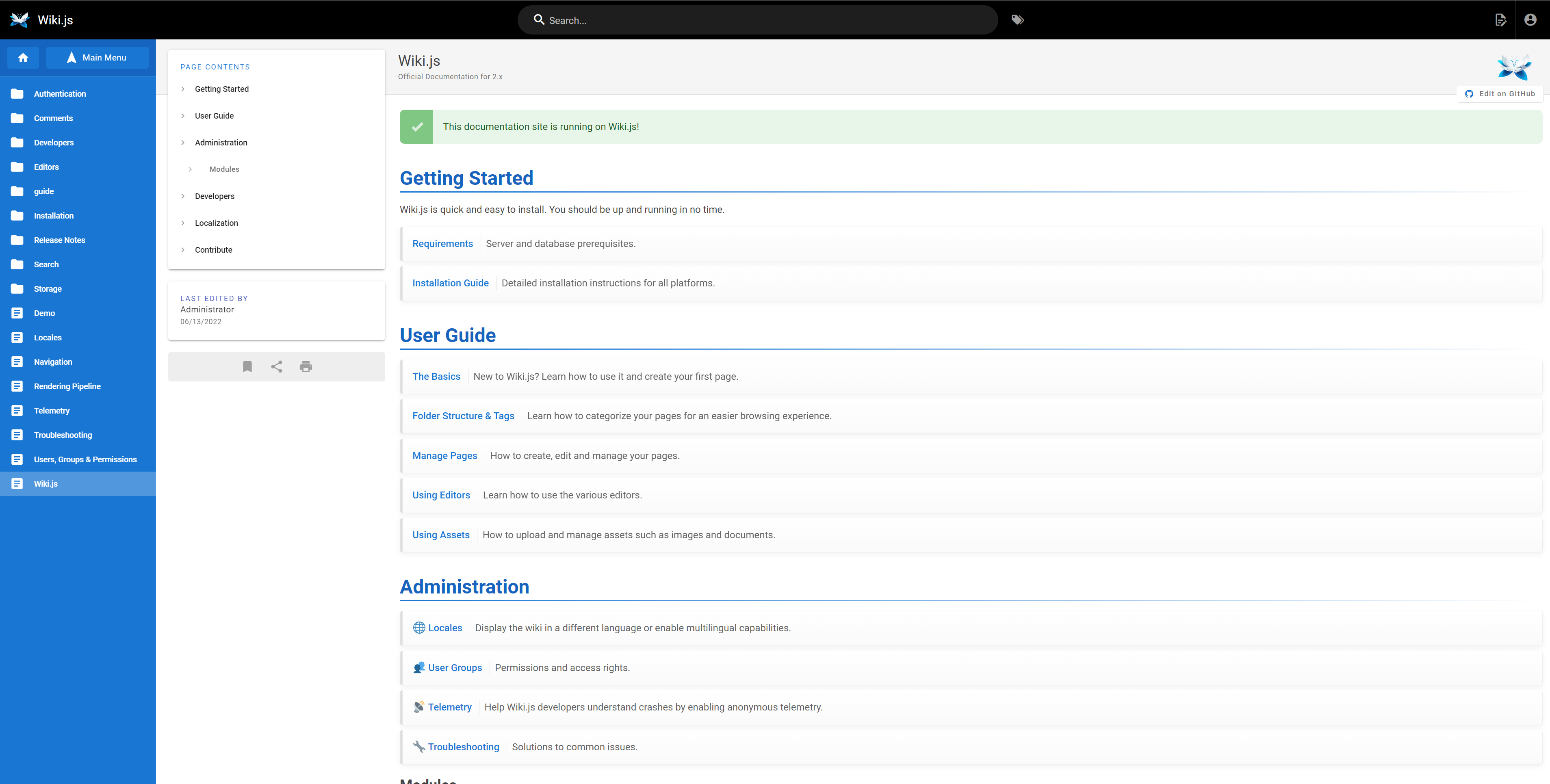Select Troubleshooting page in sidebar
The width and height of the screenshot is (1550, 784).
click(x=63, y=435)
